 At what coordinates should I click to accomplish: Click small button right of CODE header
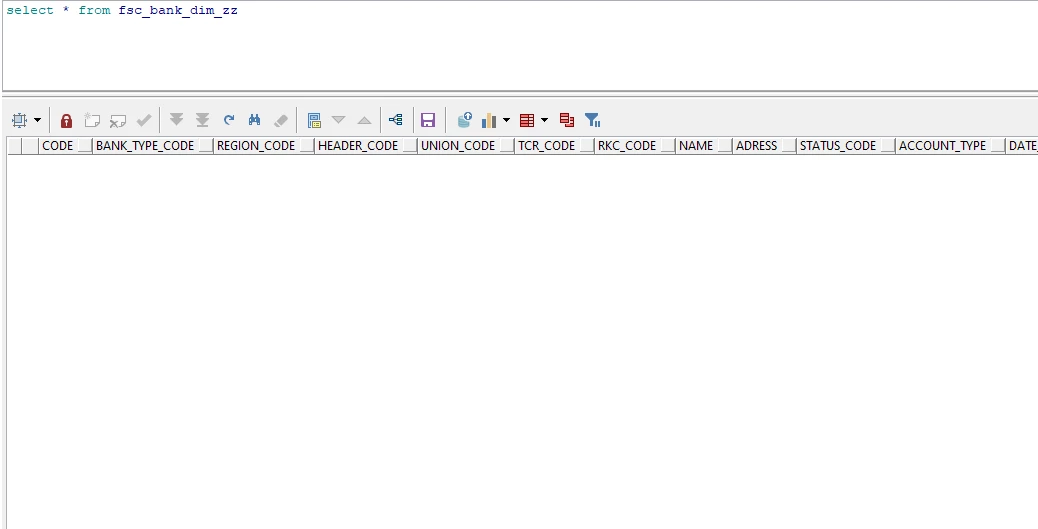tap(85, 146)
